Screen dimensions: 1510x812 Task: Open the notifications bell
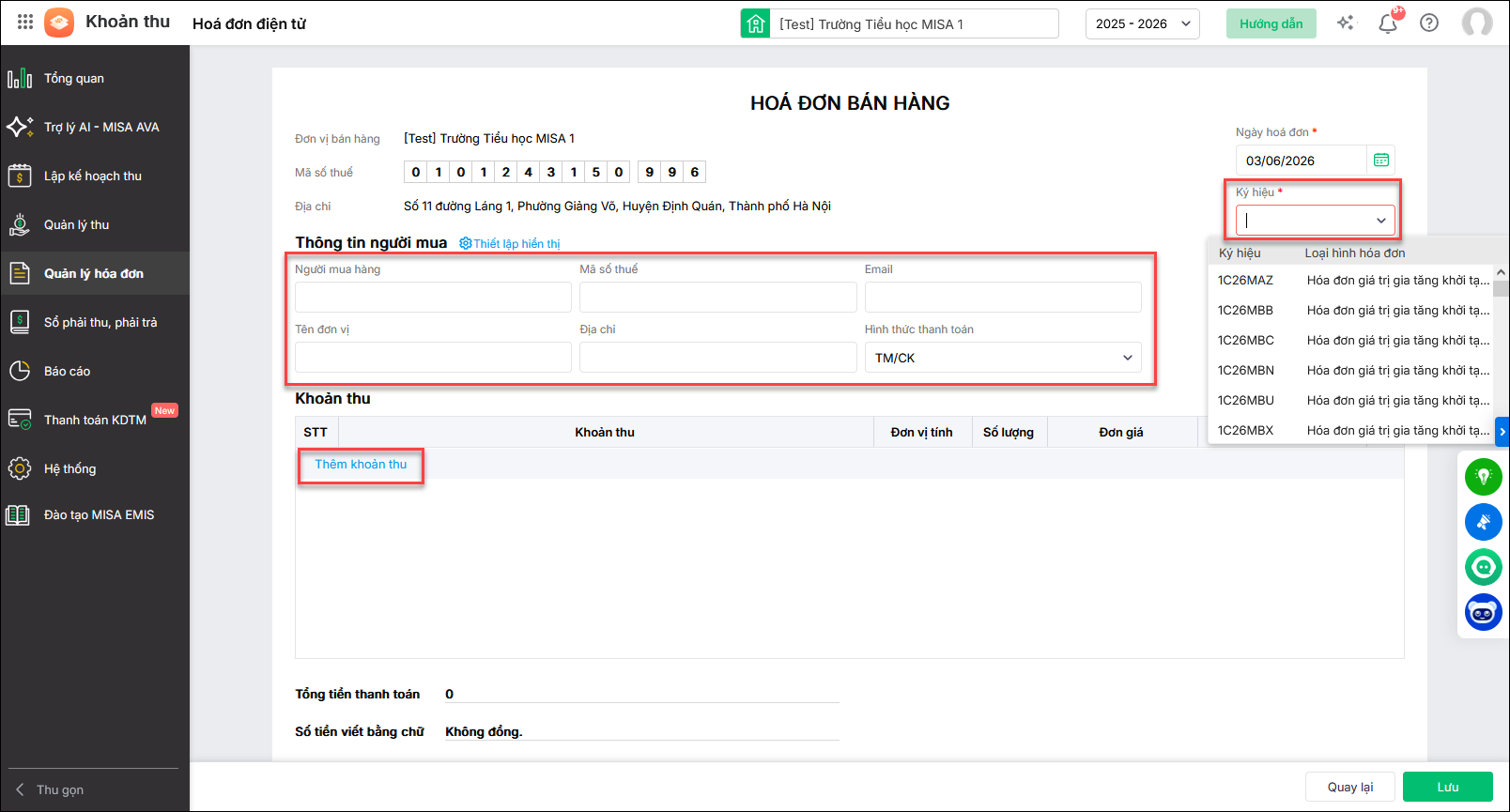[x=1388, y=23]
